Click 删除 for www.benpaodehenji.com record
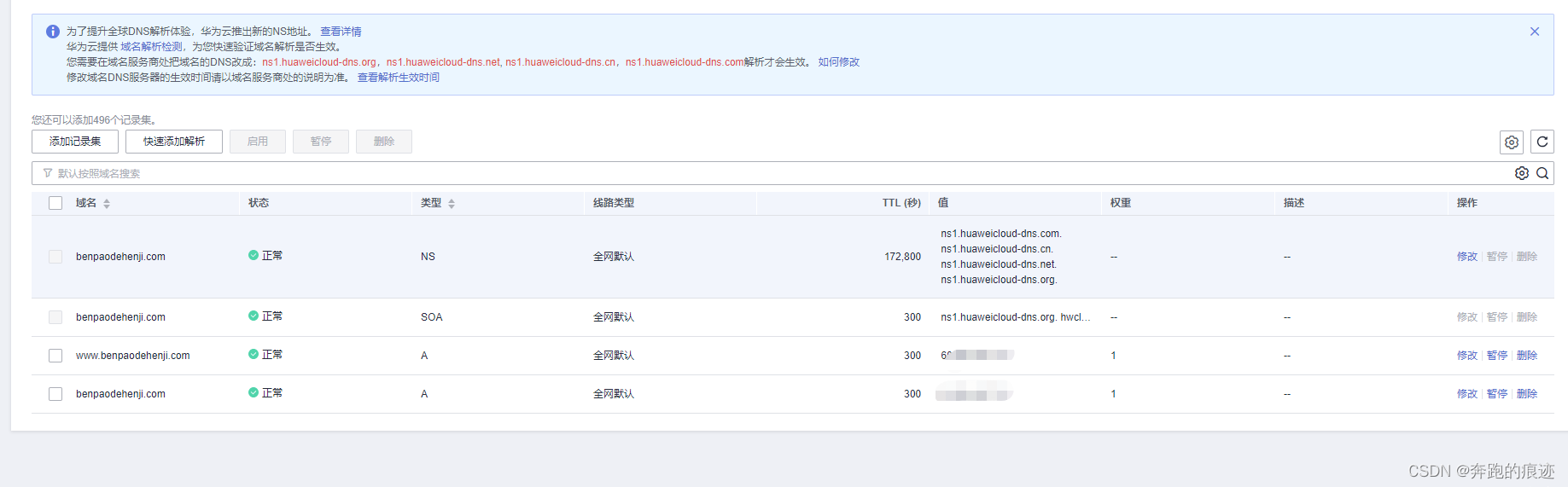1568x487 pixels. click(x=1527, y=356)
